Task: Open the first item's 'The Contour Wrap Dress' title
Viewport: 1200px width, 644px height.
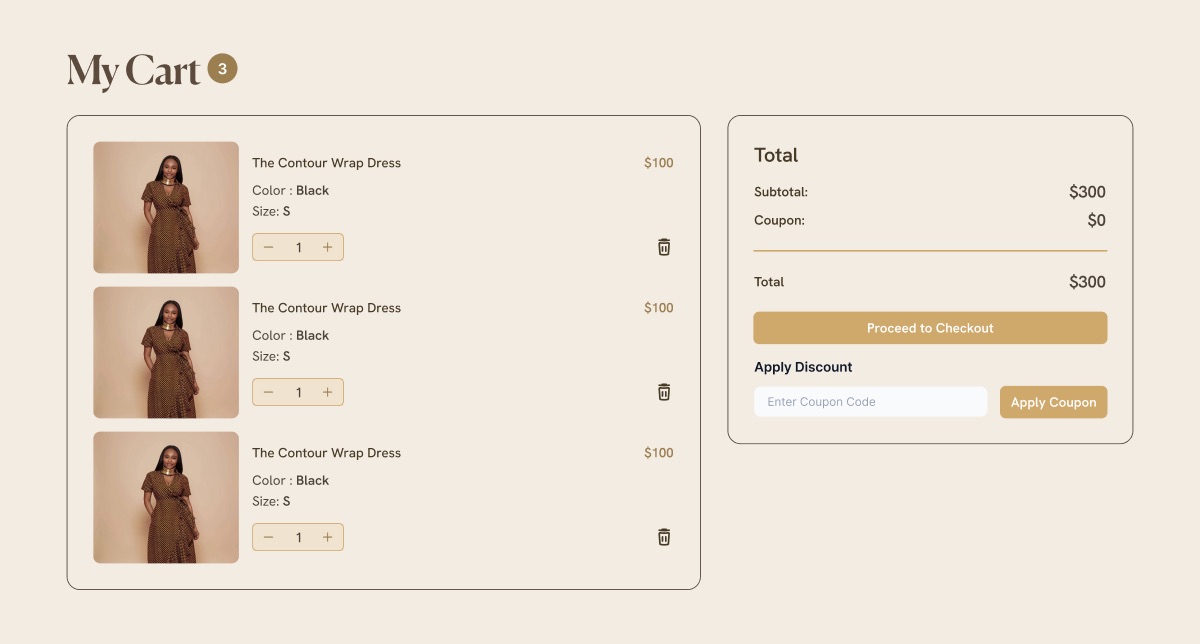Action: coord(326,163)
